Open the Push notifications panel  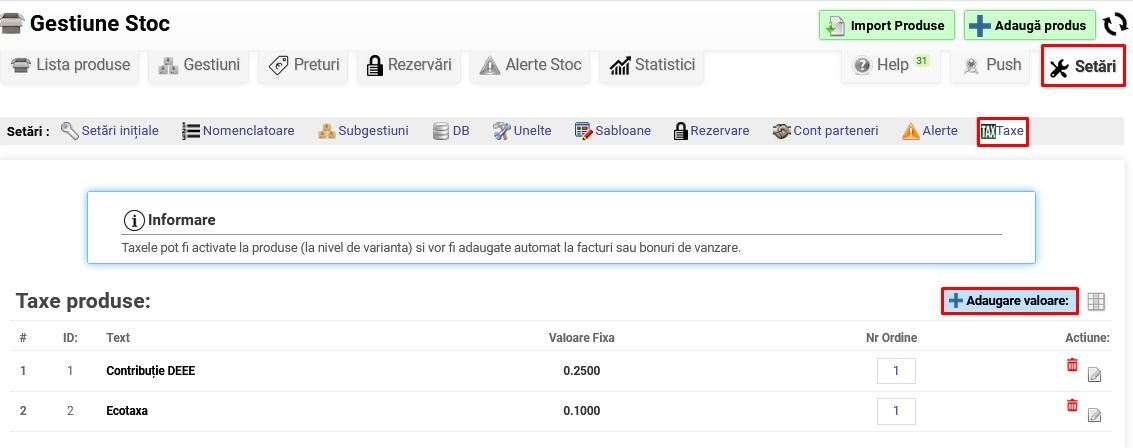(992, 65)
